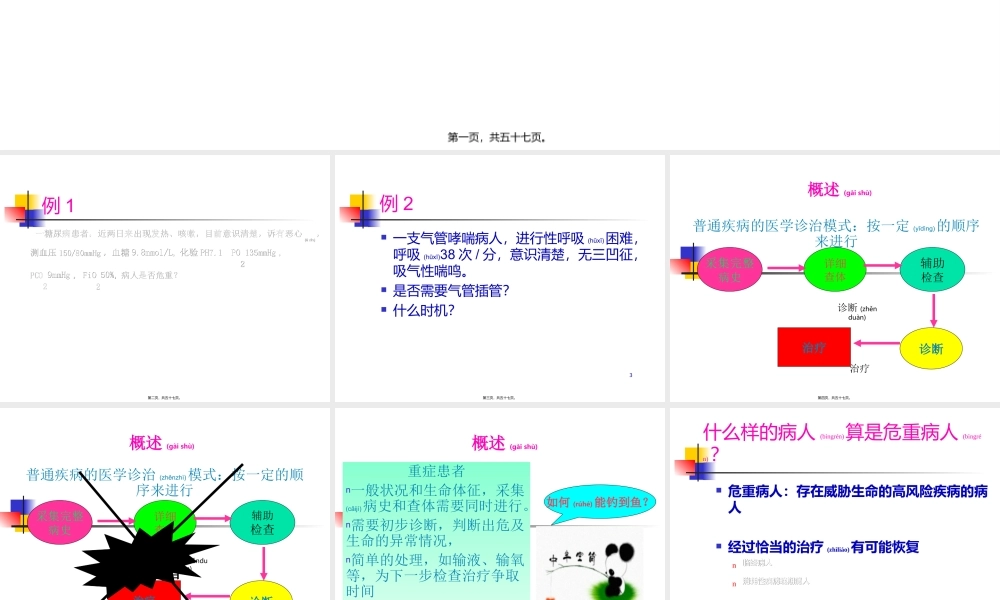
Task: Select the green "重症患者" text box
Action: pyautogui.click(x=437, y=530)
